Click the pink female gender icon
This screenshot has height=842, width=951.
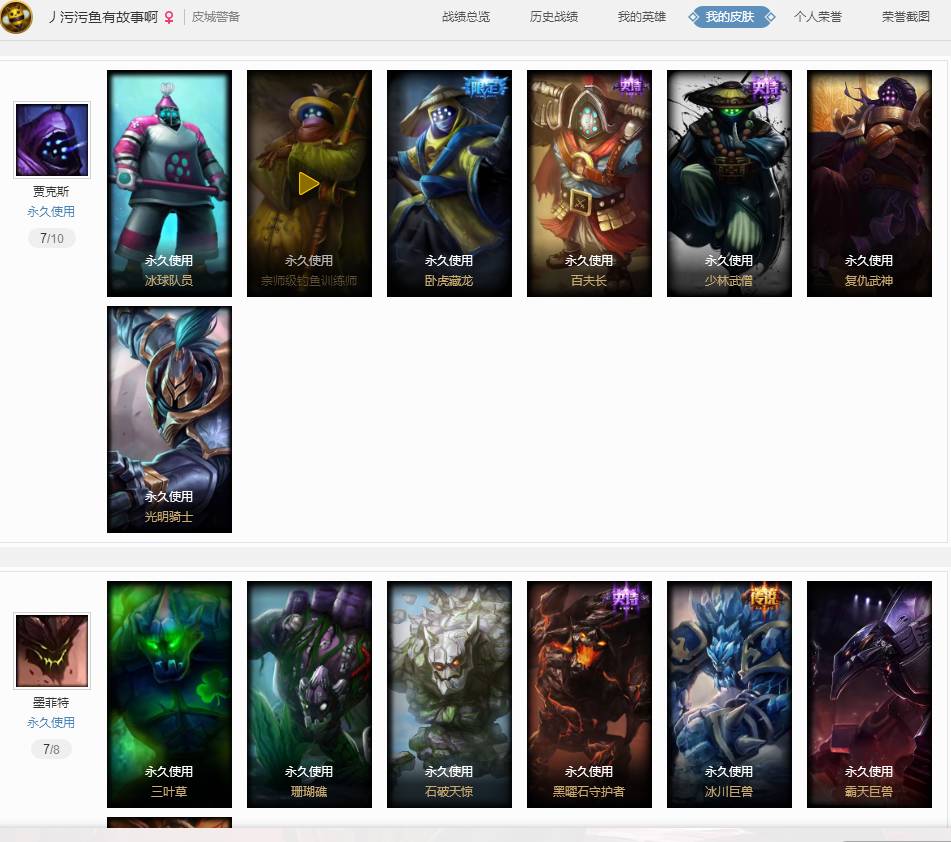(169, 17)
